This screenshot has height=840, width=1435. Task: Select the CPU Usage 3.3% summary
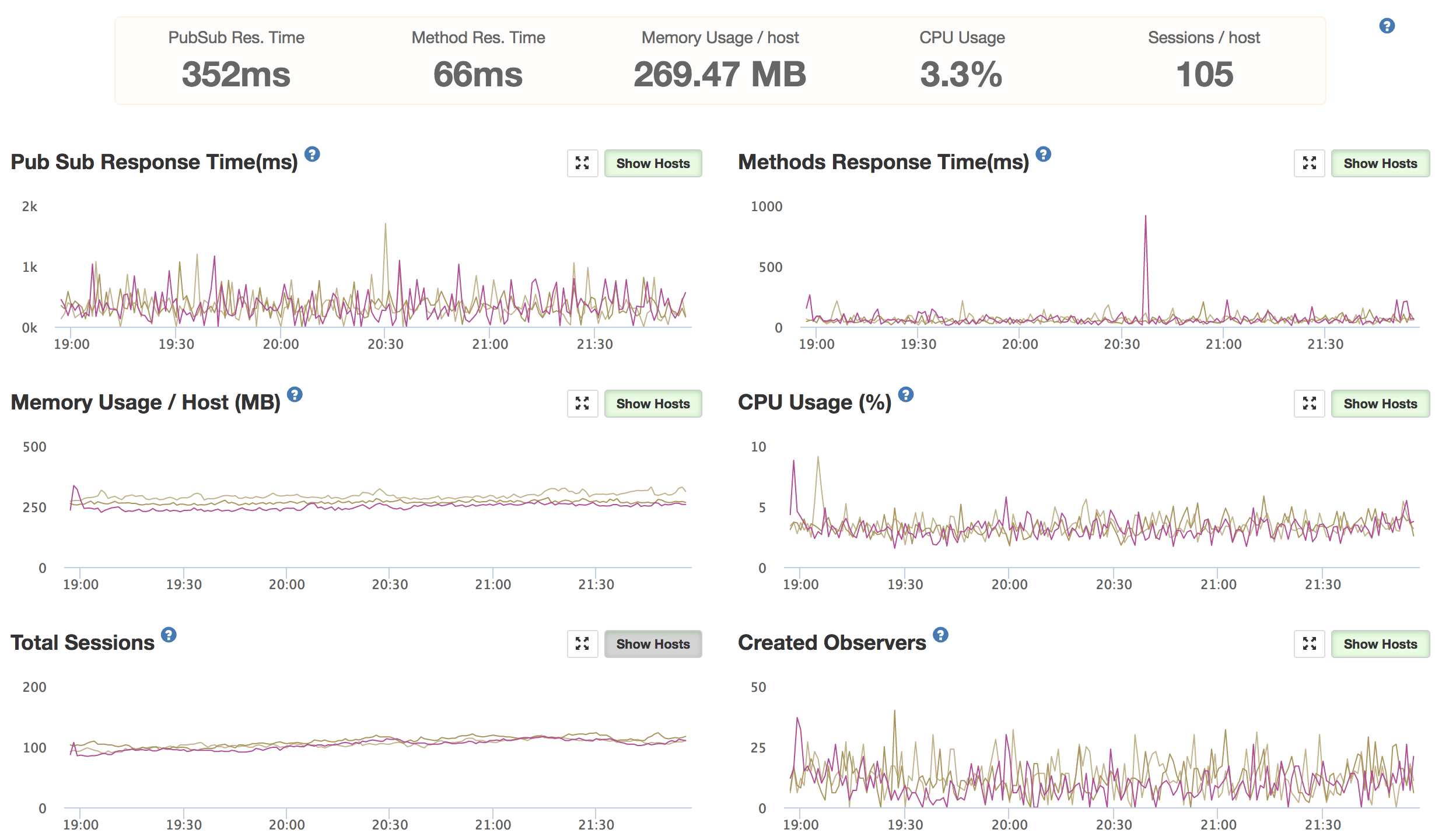pos(962,61)
